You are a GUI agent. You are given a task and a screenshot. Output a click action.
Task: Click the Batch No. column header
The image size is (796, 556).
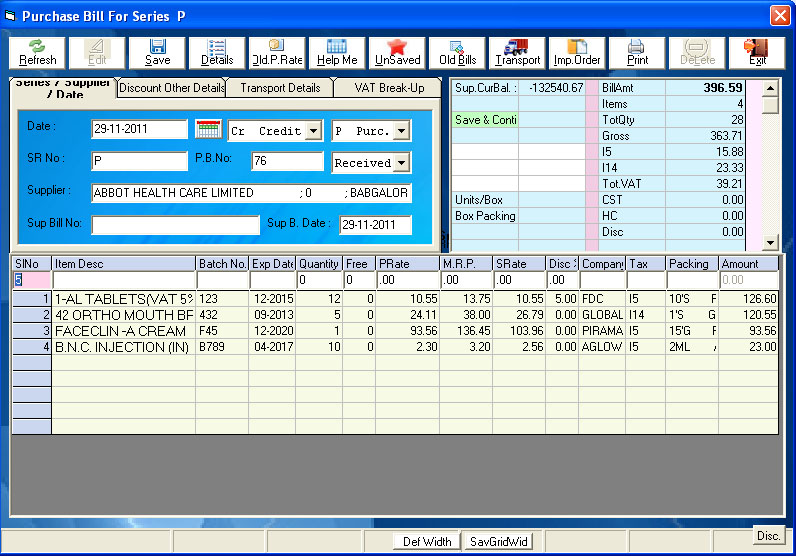222,264
